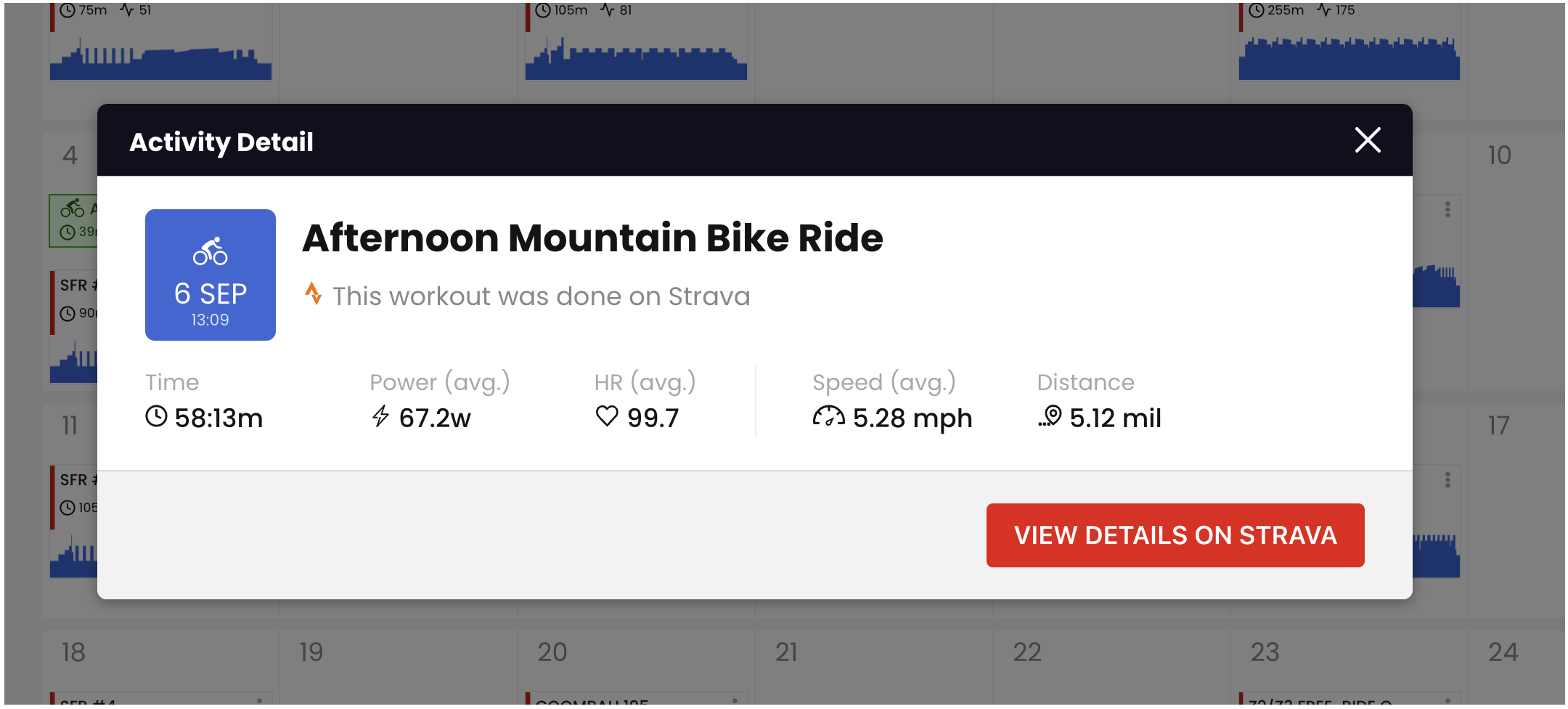Select calendar day 19

coord(311,652)
